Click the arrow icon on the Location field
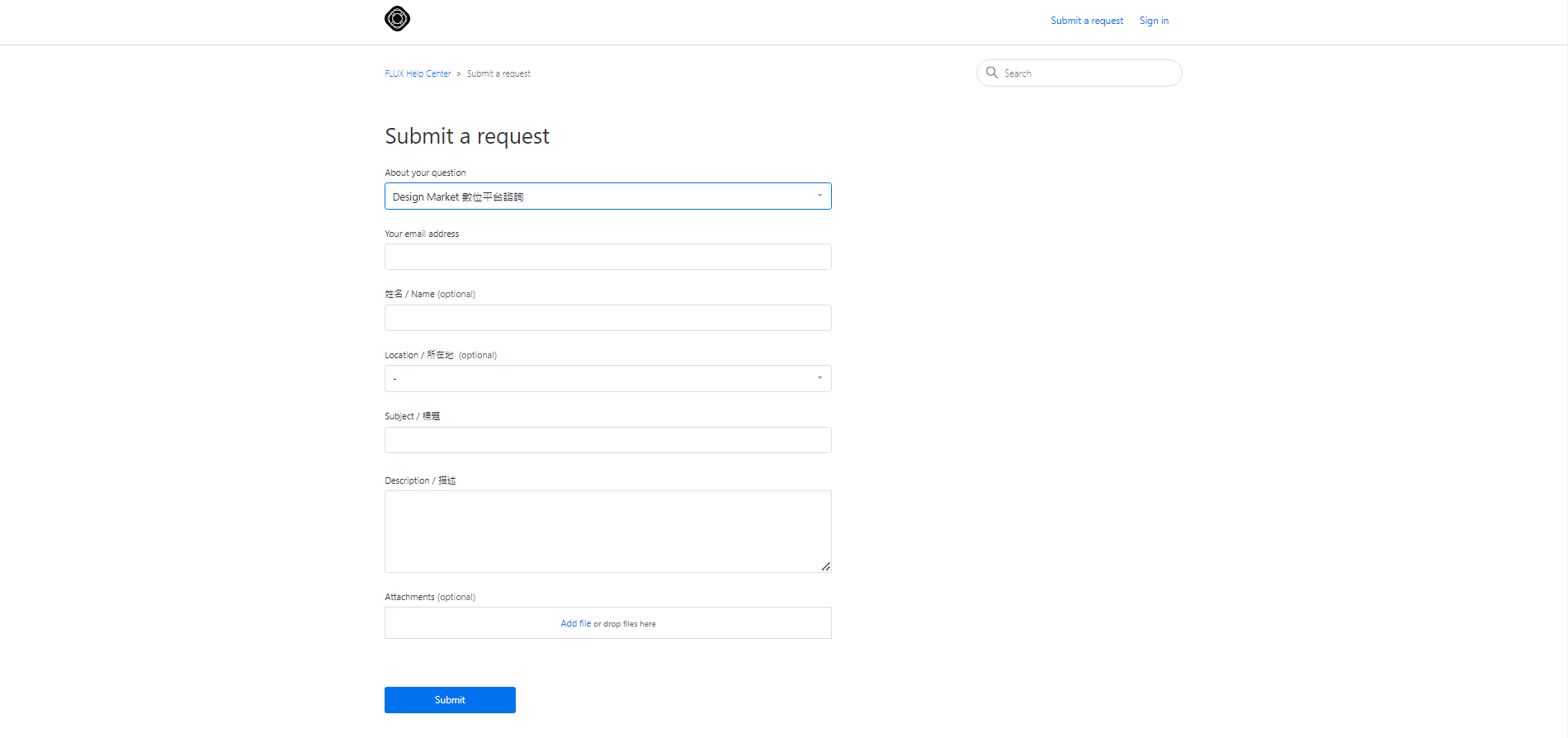 point(819,378)
